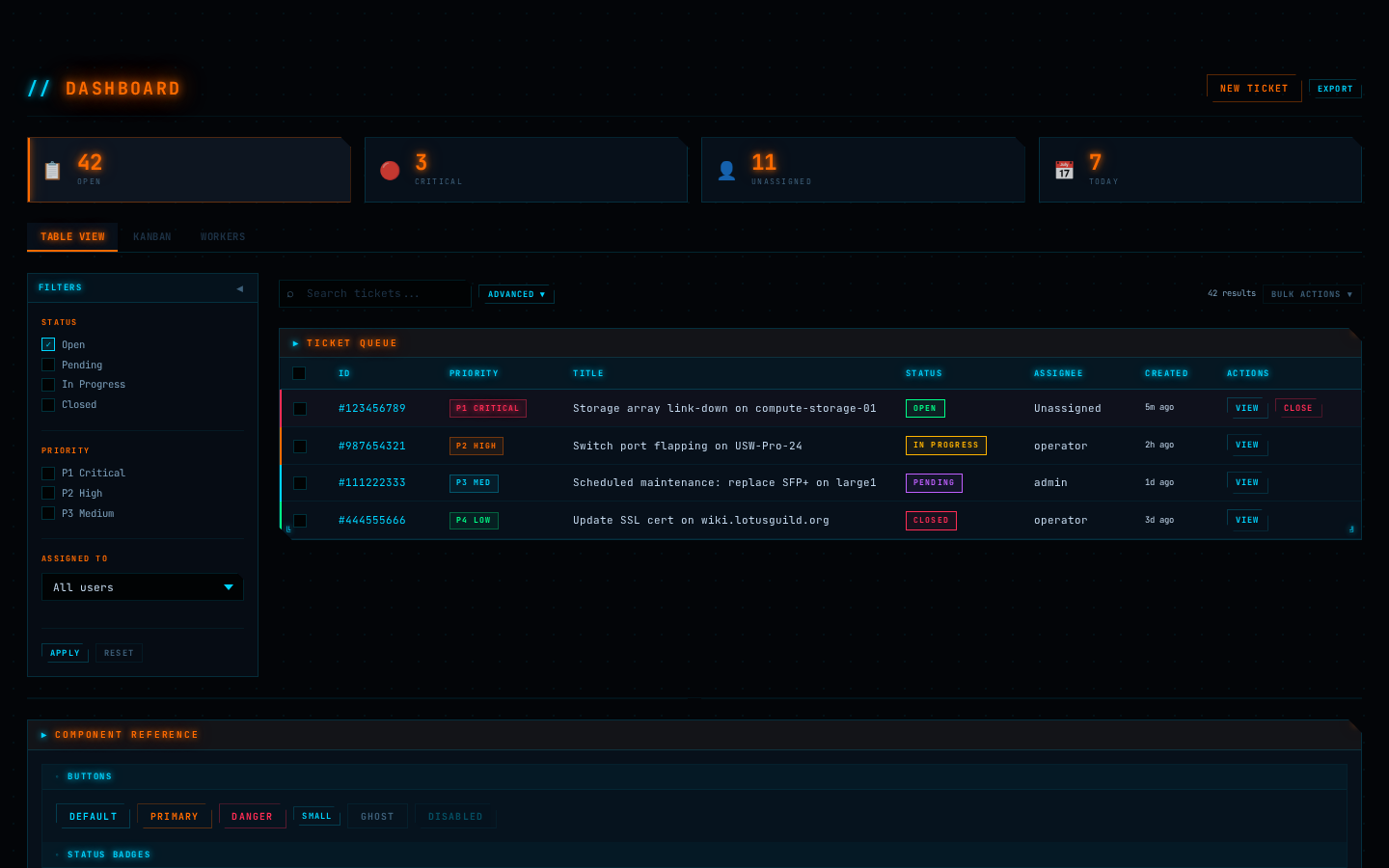1389x868 pixels.
Task: Enable the P3 Medium priority filter
Action: [x=48, y=513]
